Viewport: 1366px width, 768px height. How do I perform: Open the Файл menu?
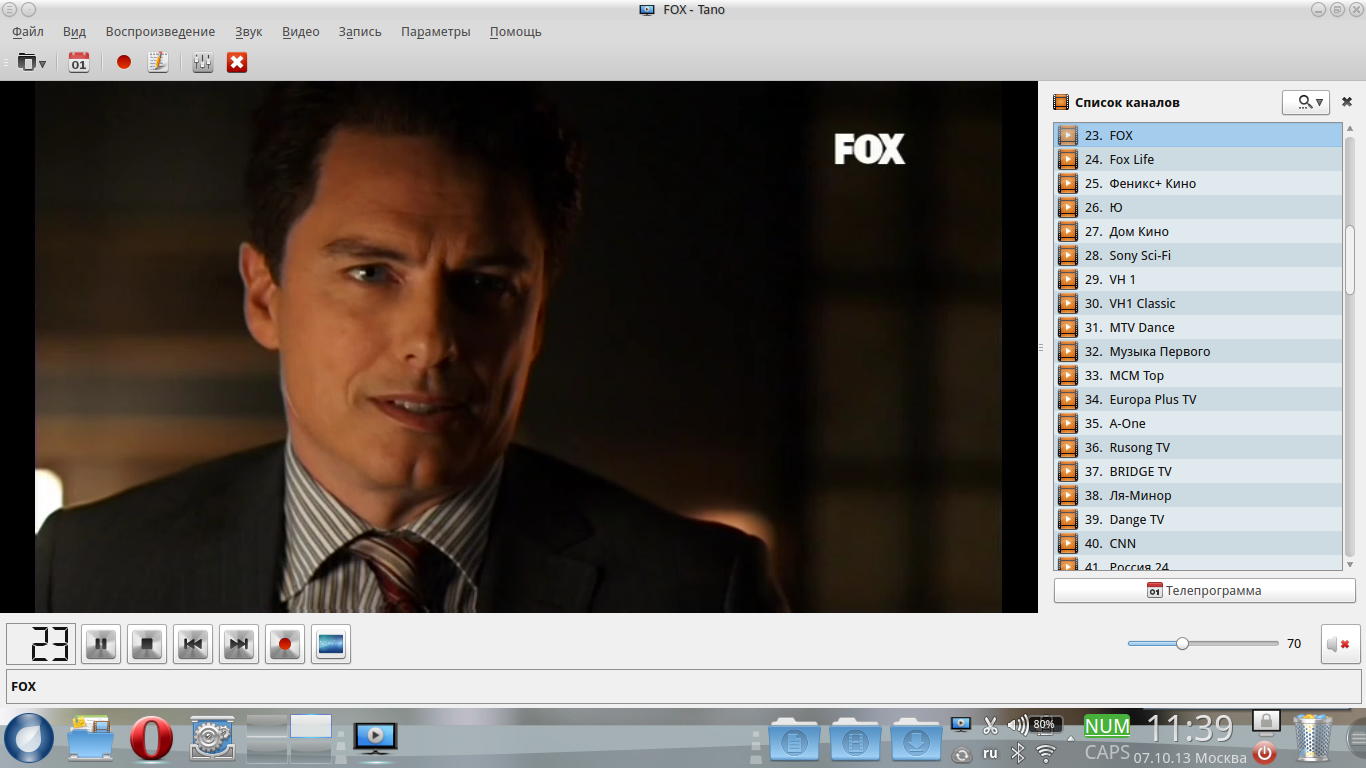28,31
